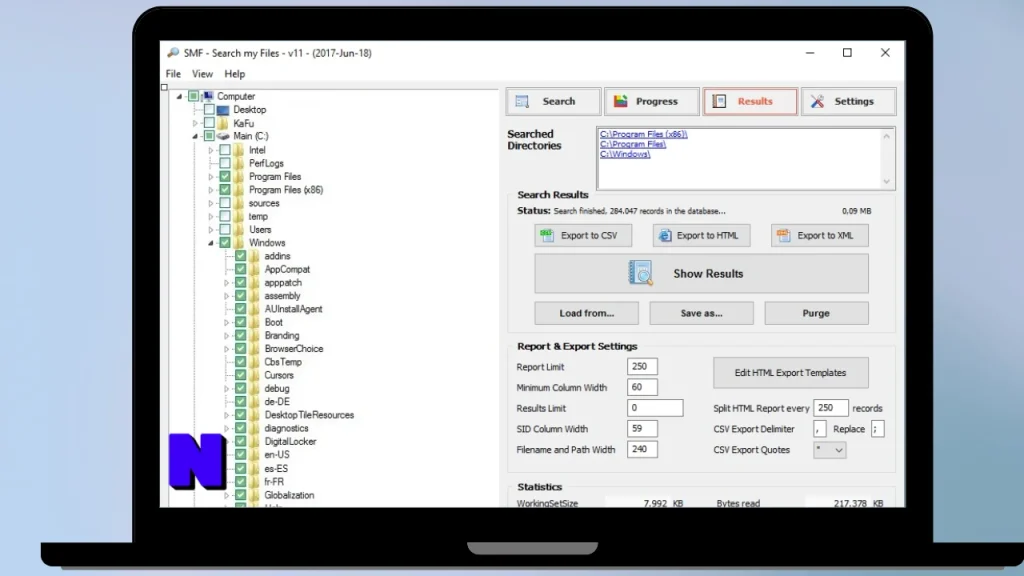Screen dimensions: 1024x576
Task: Expand the assembly folder node
Action: [x=227, y=296]
